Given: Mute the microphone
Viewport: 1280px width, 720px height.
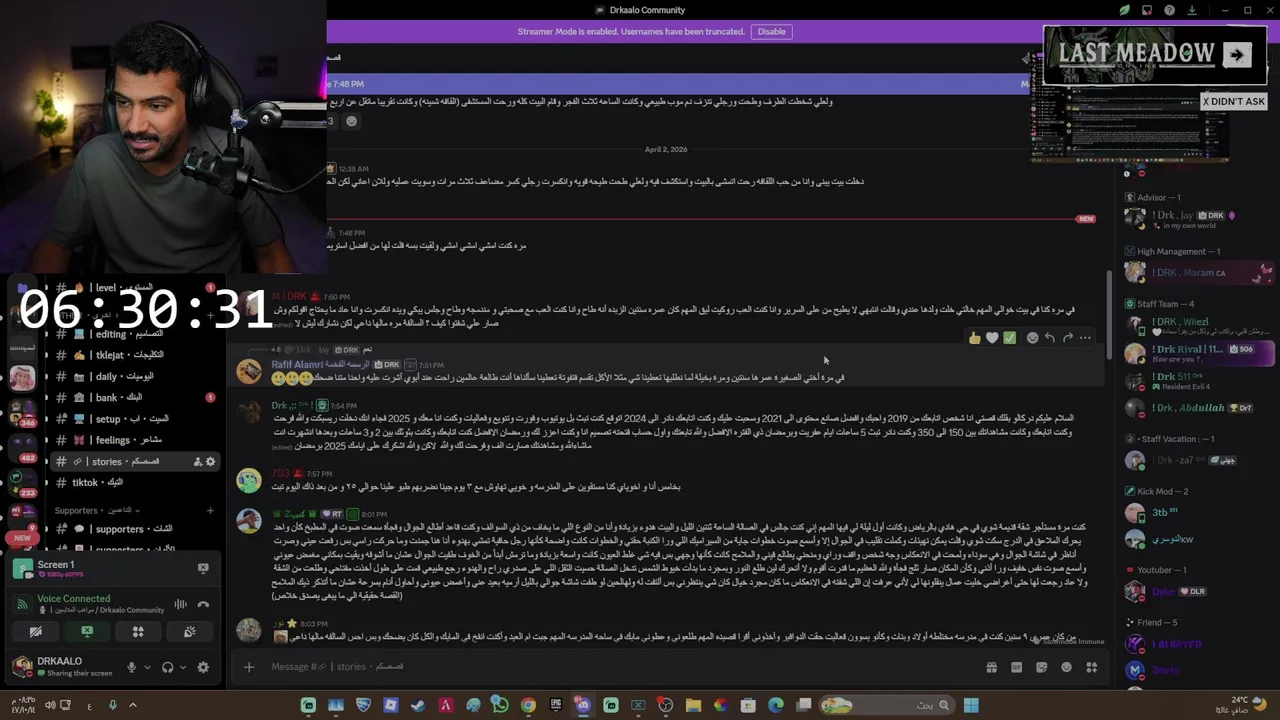Looking at the screenshot, I should click(x=131, y=667).
